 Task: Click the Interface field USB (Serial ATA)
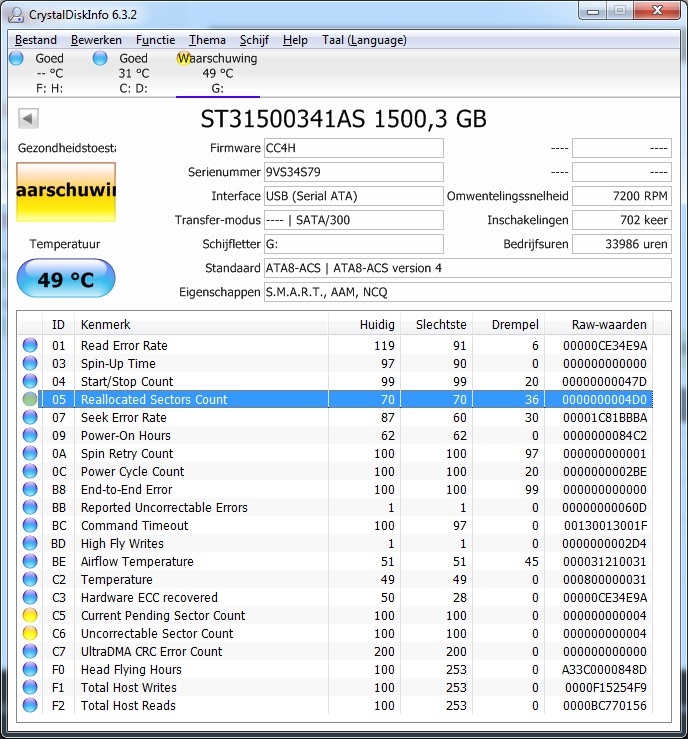click(353, 196)
